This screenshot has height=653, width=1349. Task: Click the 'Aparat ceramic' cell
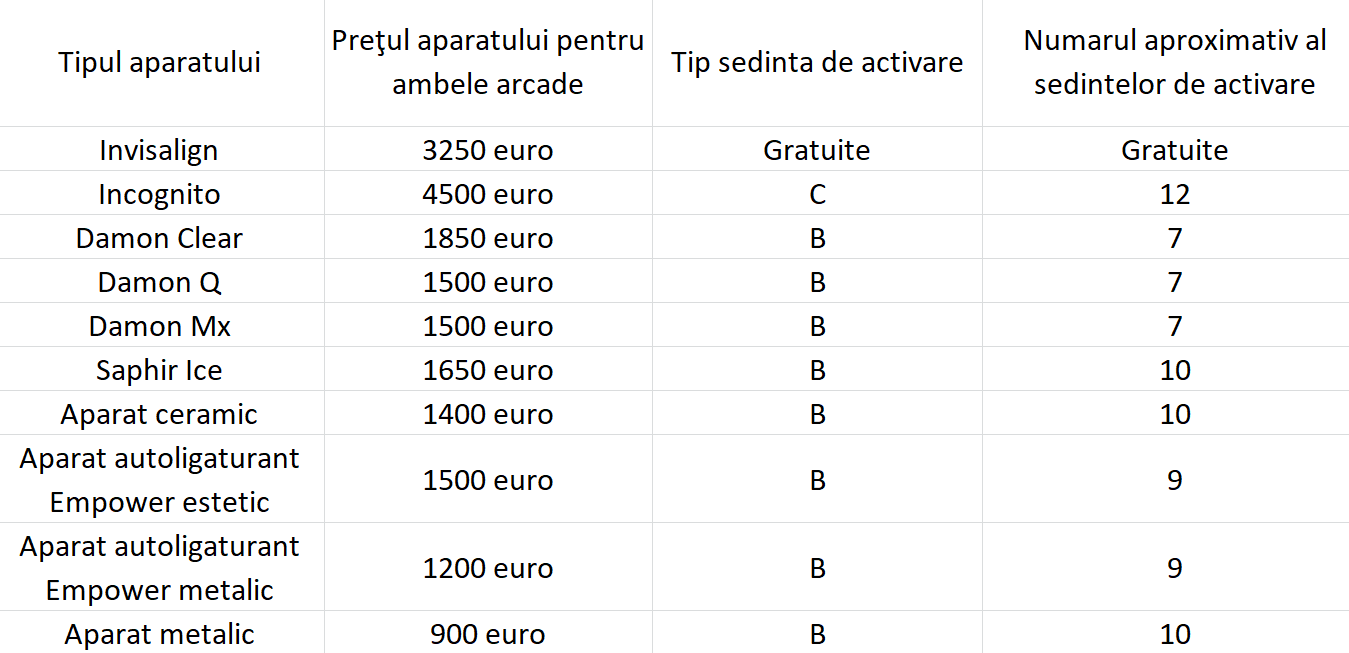[x=159, y=414]
